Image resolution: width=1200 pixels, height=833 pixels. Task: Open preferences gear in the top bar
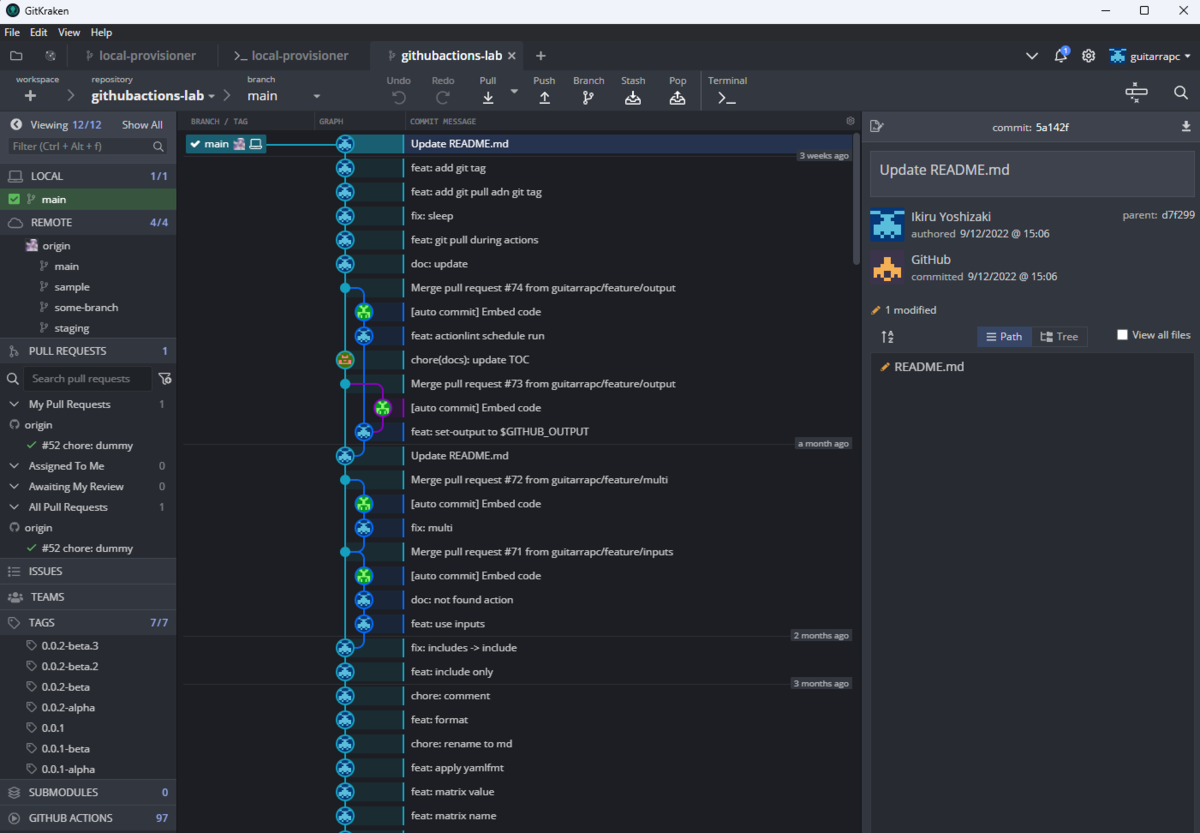point(1089,56)
